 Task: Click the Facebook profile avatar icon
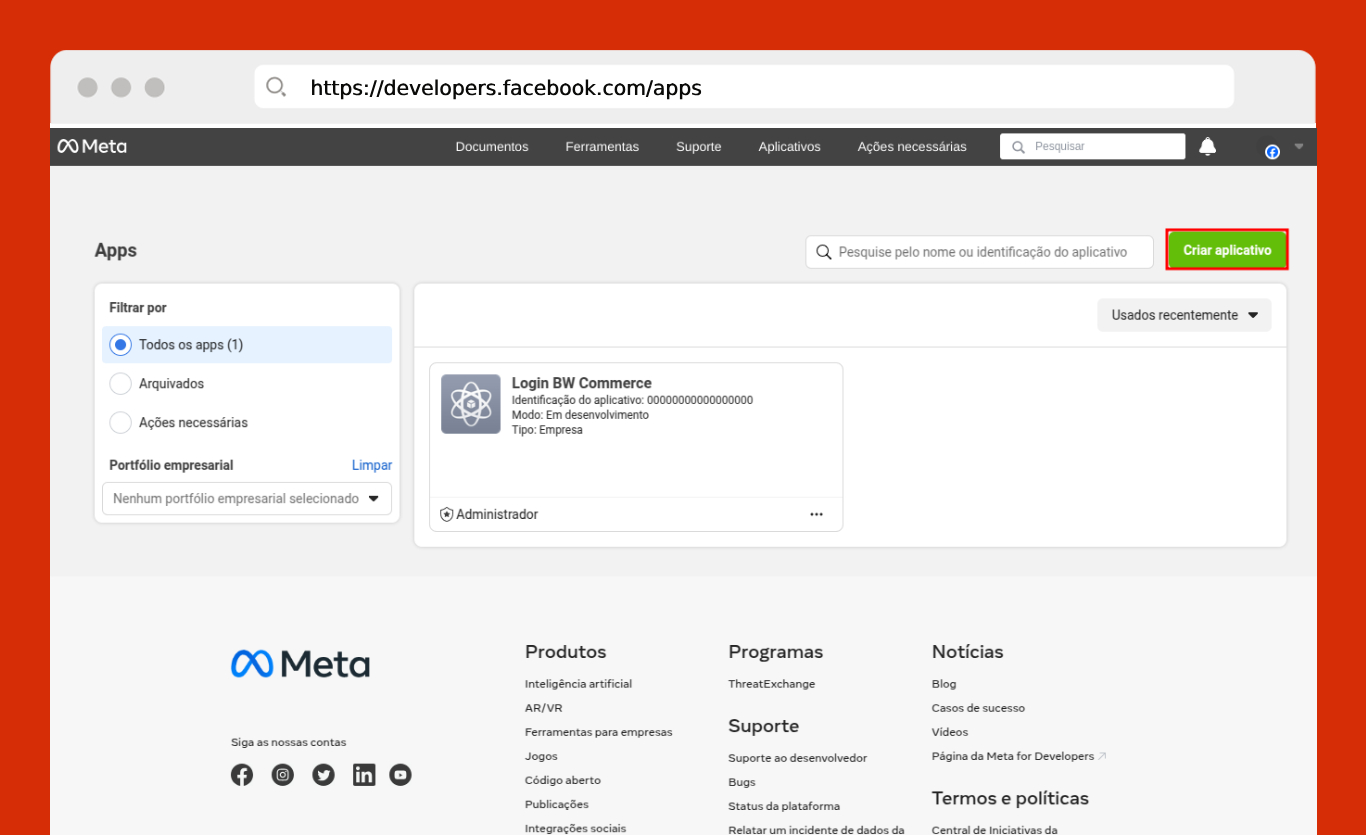tap(1272, 152)
